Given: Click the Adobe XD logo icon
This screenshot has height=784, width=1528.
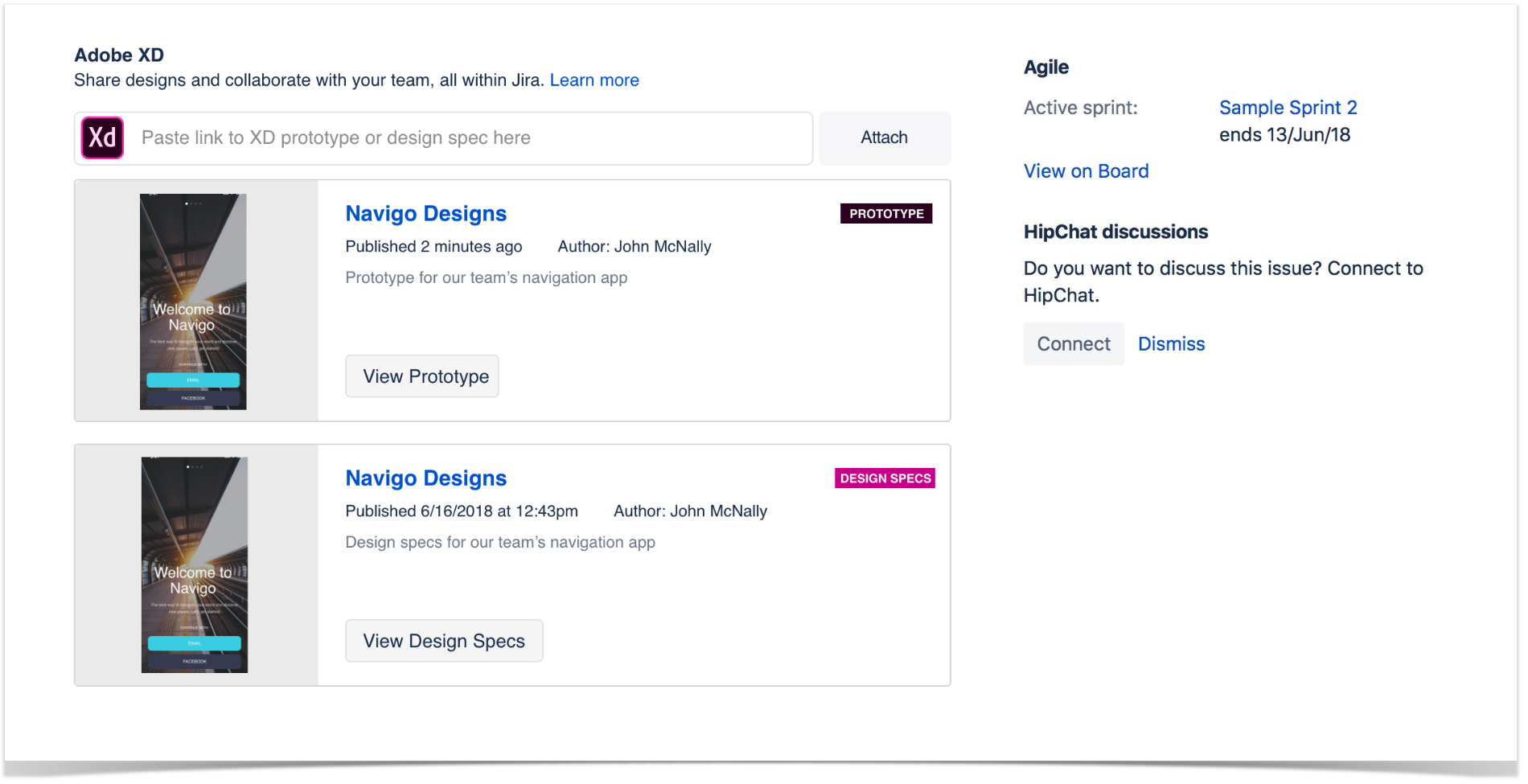Looking at the screenshot, I should pyautogui.click(x=102, y=138).
